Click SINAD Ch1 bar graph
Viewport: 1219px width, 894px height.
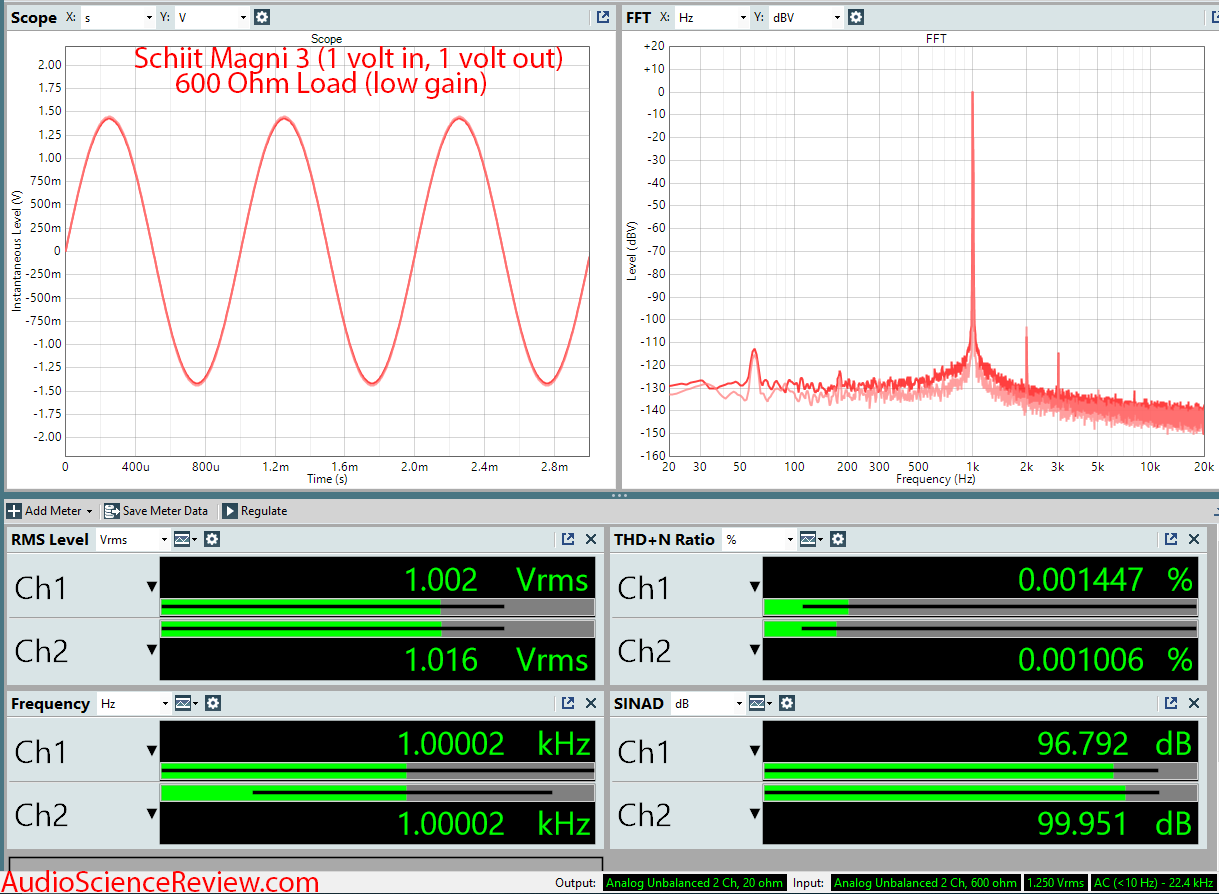click(x=980, y=771)
